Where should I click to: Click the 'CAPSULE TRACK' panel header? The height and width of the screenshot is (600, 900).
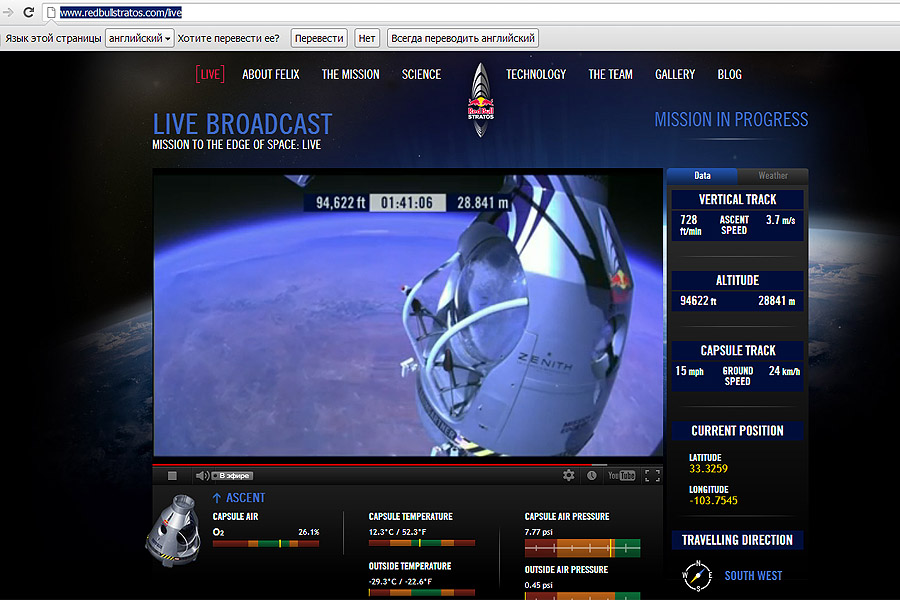click(x=738, y=350)
